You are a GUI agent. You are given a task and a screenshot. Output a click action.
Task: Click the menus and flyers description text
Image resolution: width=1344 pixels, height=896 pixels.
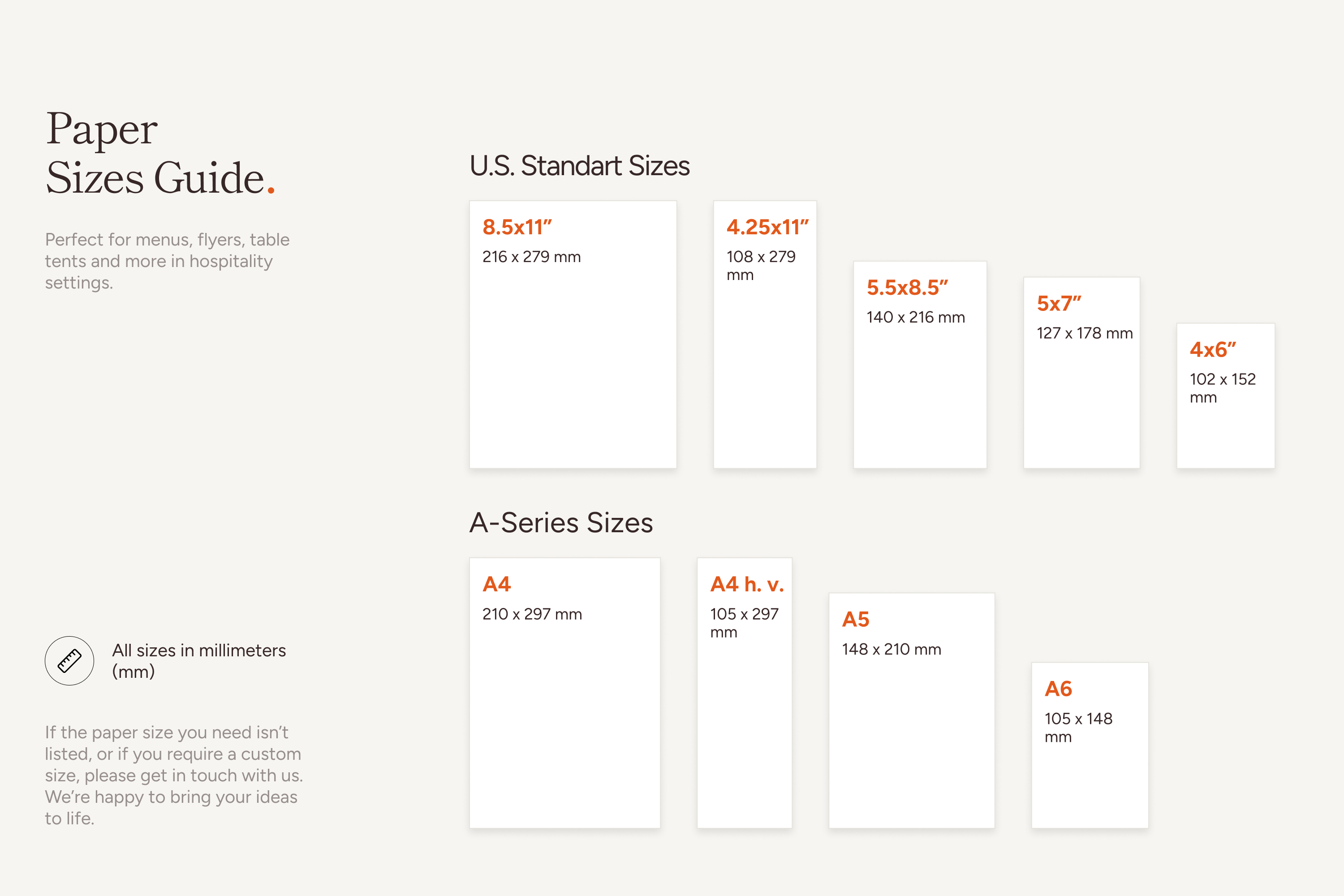tap(168, 261)
